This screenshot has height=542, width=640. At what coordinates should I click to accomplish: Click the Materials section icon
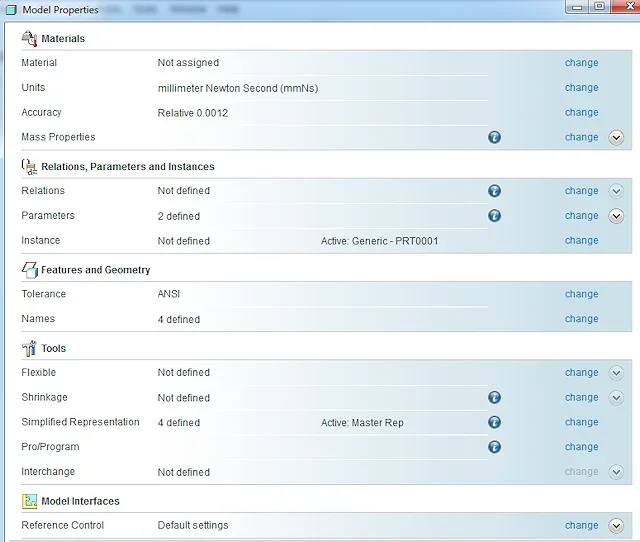29,38
